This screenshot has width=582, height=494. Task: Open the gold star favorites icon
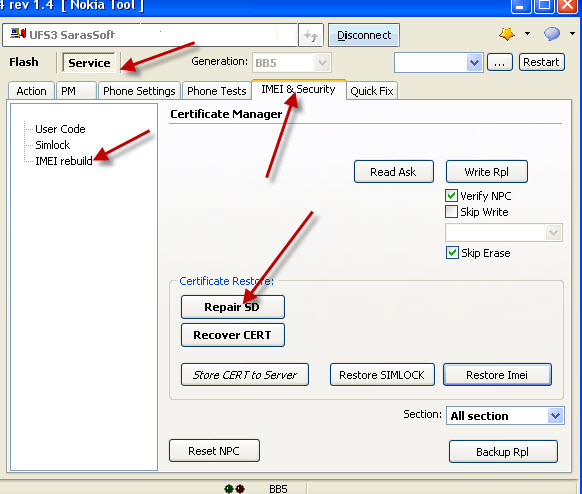click(x=507, y=34)
